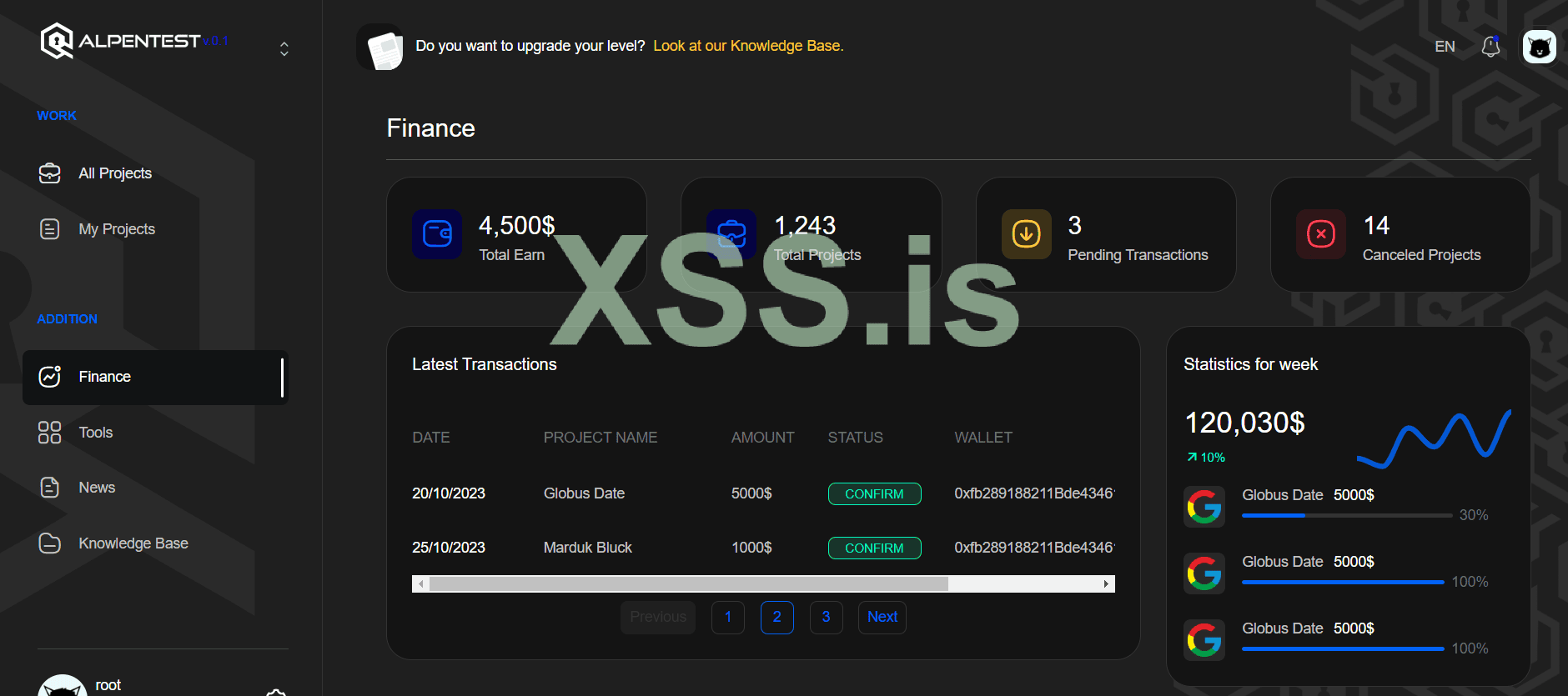Click the left arrow of the table scrollbar
This screenshot has height=696, width=1568.
click(421, 584)
